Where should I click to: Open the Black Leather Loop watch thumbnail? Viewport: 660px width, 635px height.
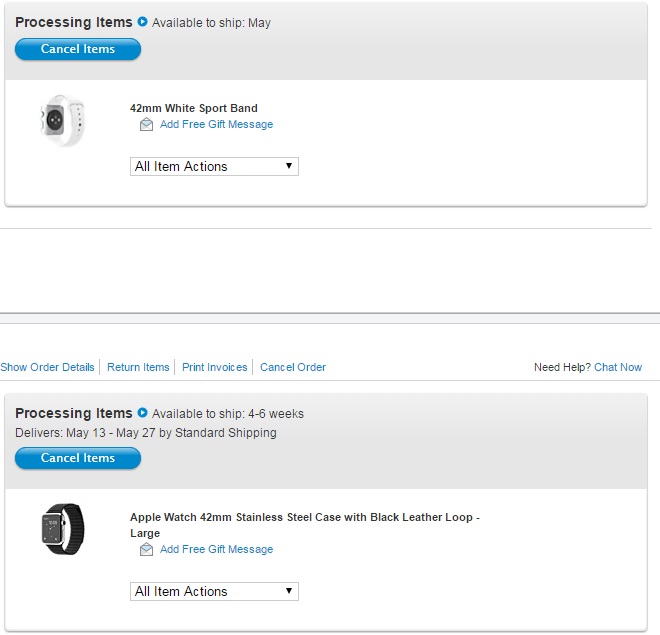(x=63, y=529)
